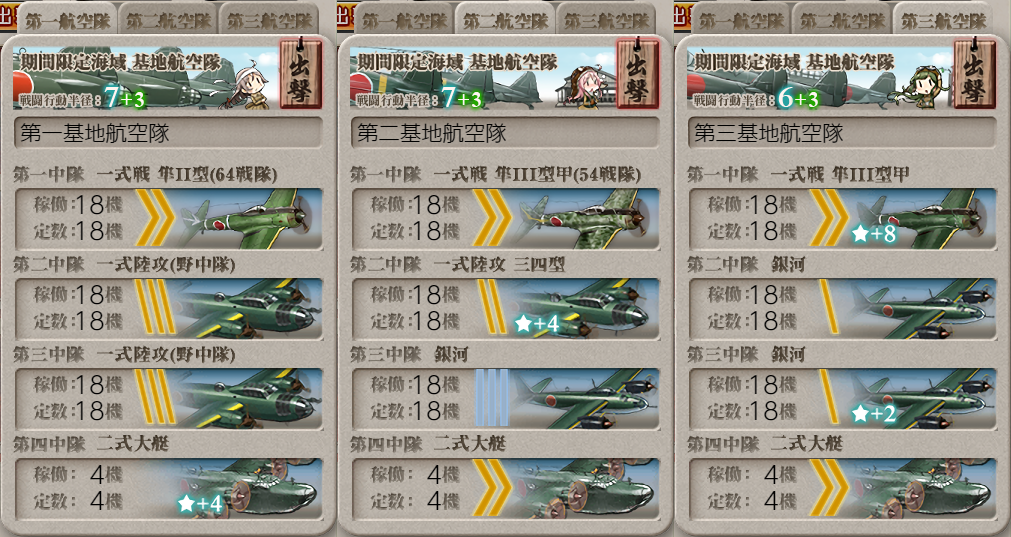Click the 一式戦 隼II型(64戦隊) fighter plane icon
1011x537 pixels.
tap(248, 219)
